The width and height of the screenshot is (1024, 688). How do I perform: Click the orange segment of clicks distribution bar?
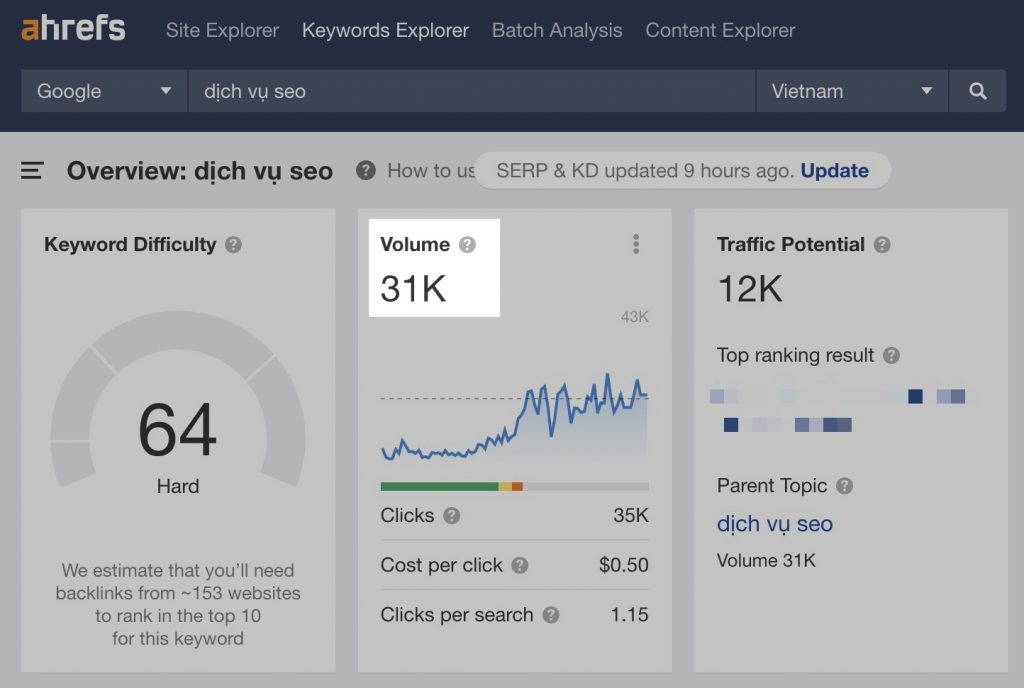click(x=517, y=486)
